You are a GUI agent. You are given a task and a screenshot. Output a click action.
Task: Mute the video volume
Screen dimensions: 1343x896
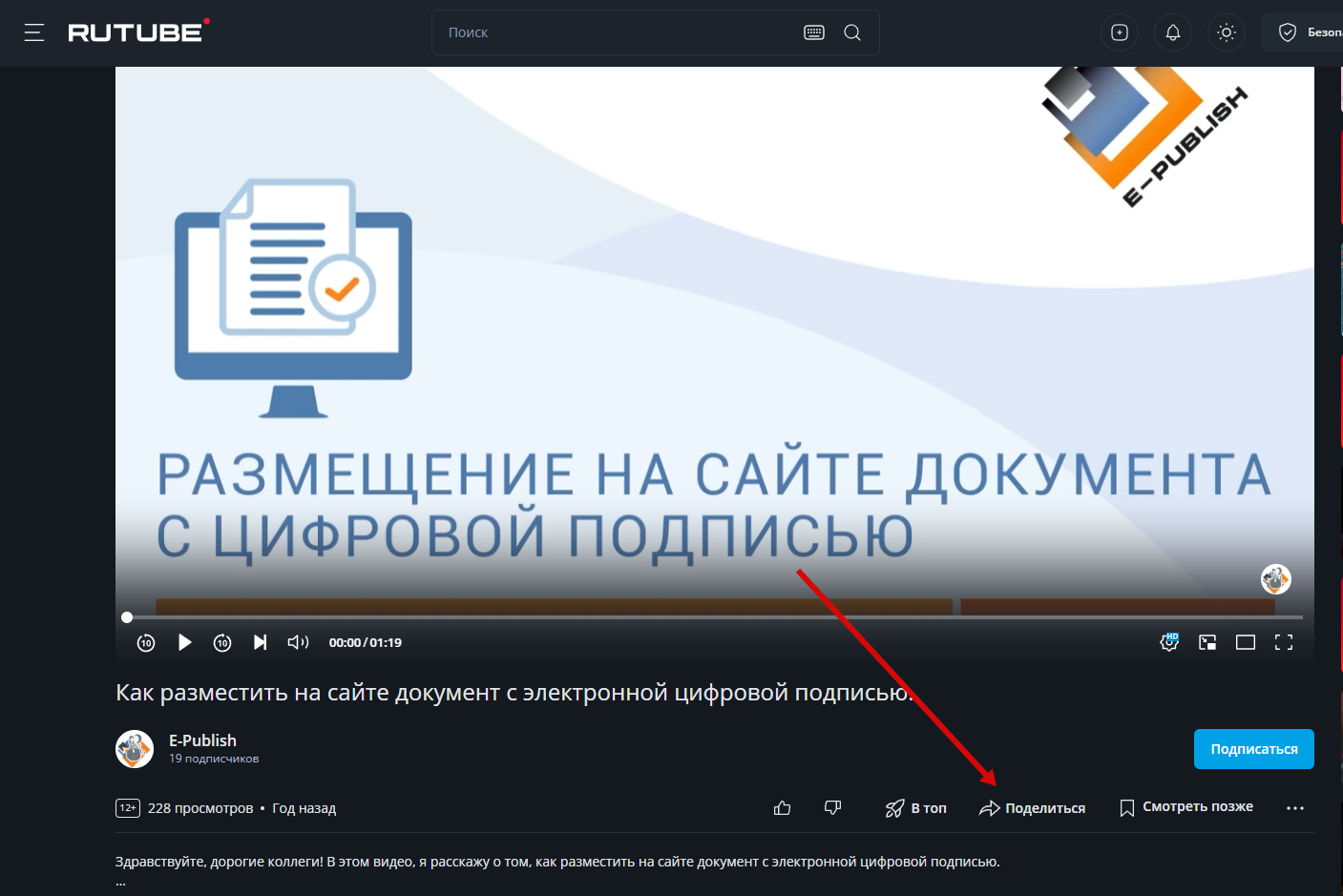[298, 642]
